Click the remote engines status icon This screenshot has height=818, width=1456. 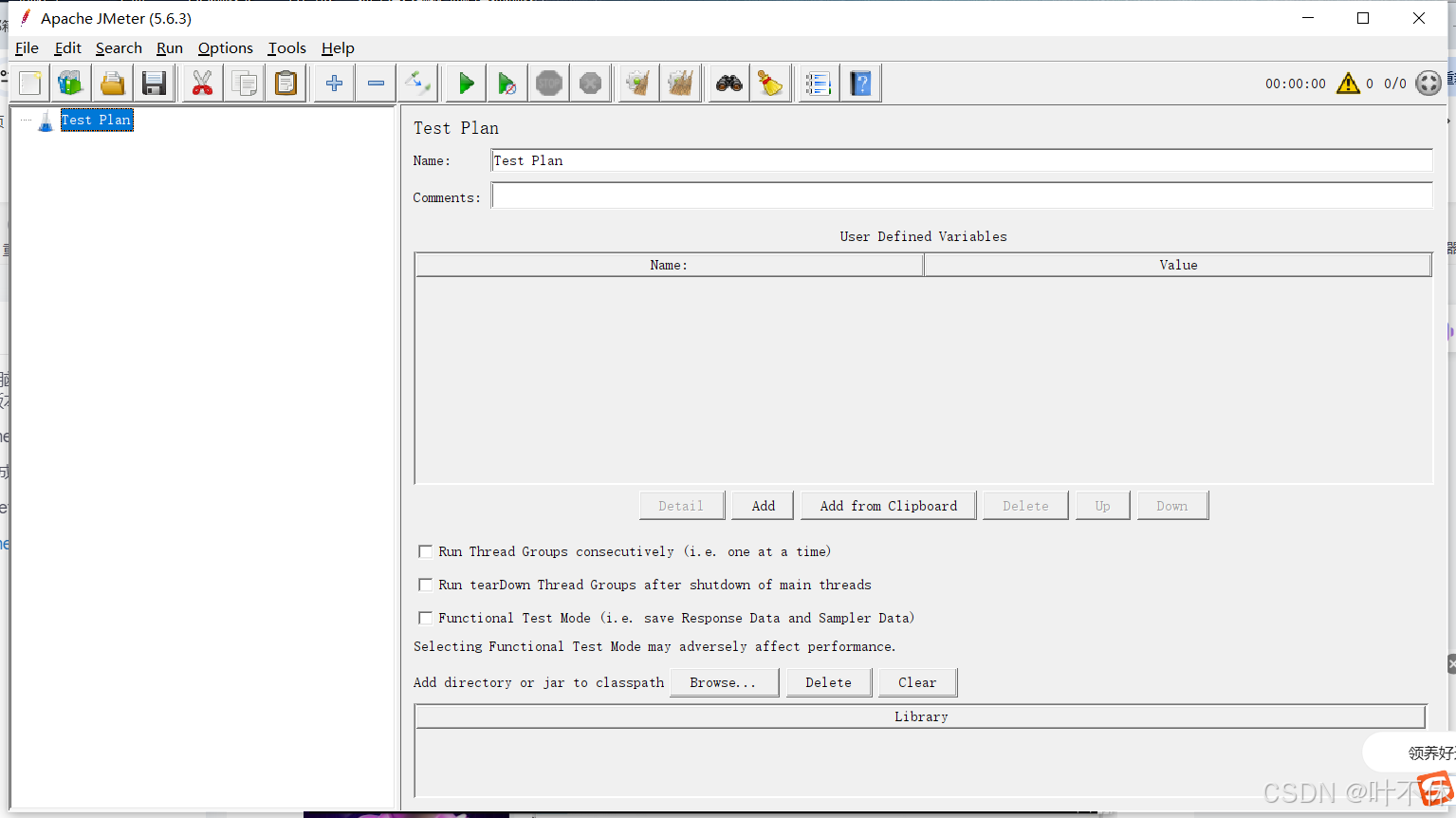click(x=1428, y=84)
